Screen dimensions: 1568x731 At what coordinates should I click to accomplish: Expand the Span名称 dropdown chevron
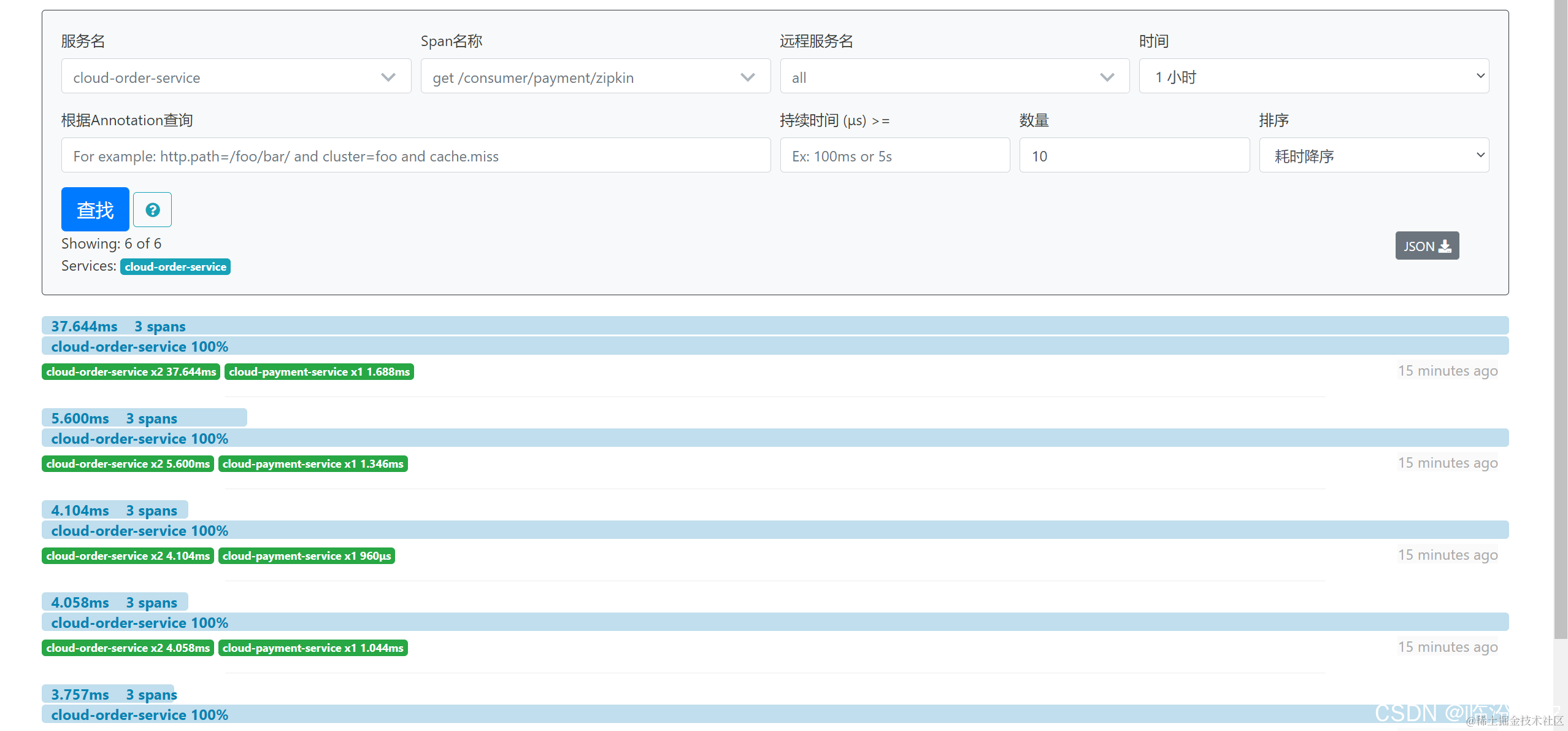[747, 77]
